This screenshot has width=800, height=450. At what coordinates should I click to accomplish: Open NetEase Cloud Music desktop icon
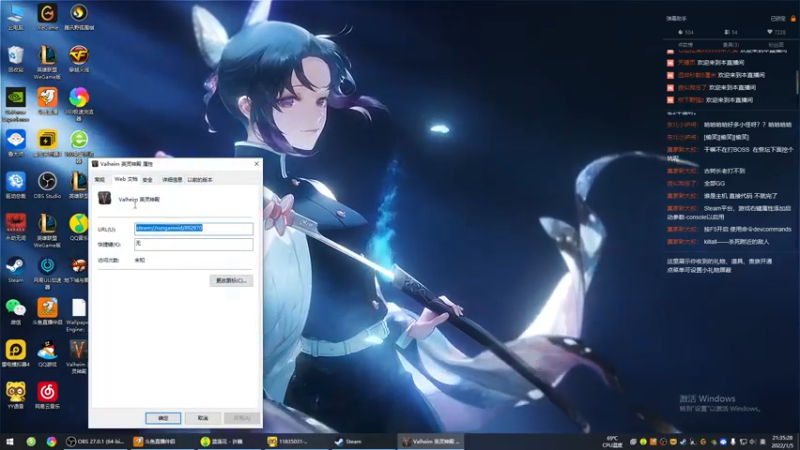(x=47, y=396)
